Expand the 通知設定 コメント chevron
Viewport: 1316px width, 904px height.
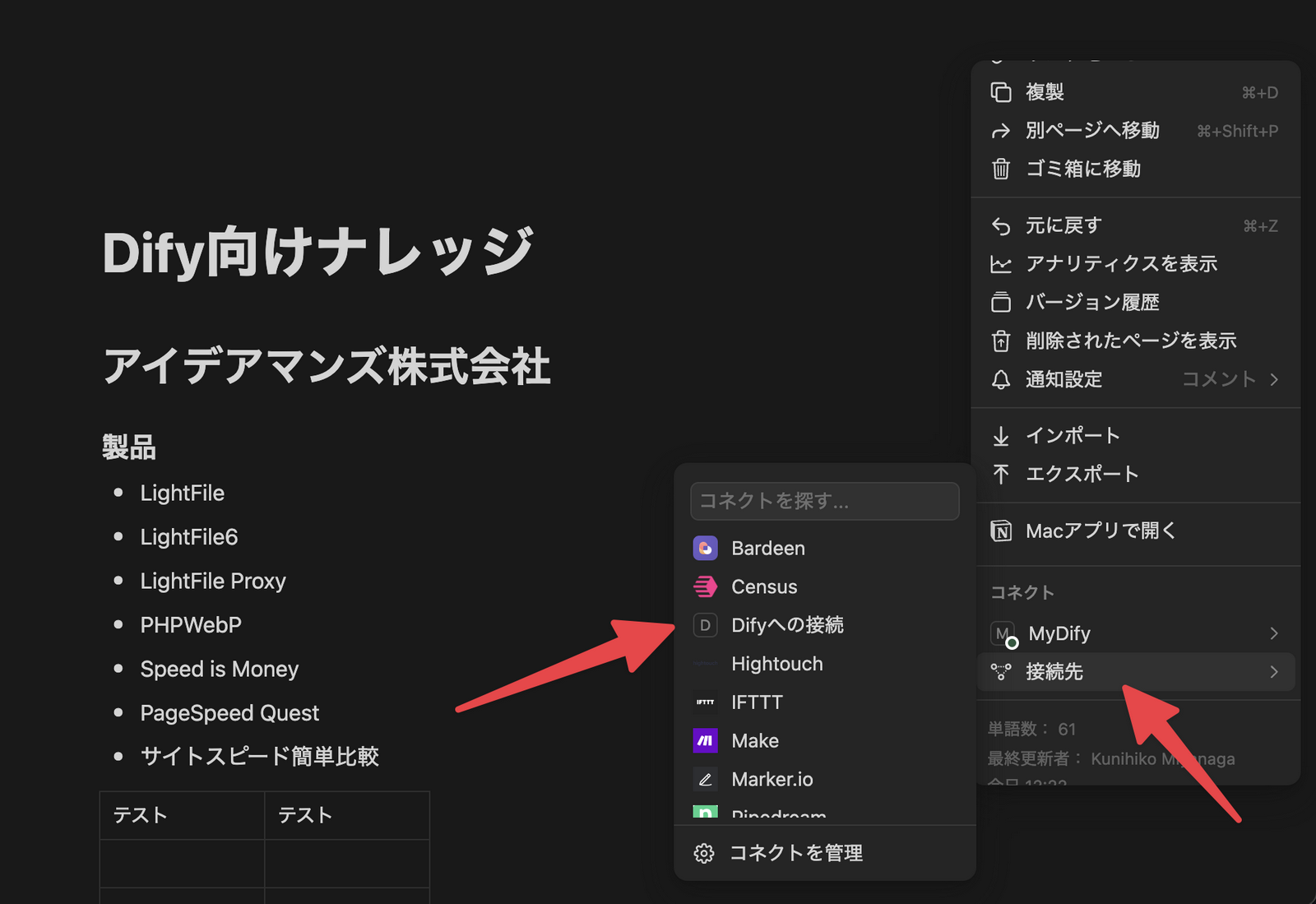(1274, 379)
